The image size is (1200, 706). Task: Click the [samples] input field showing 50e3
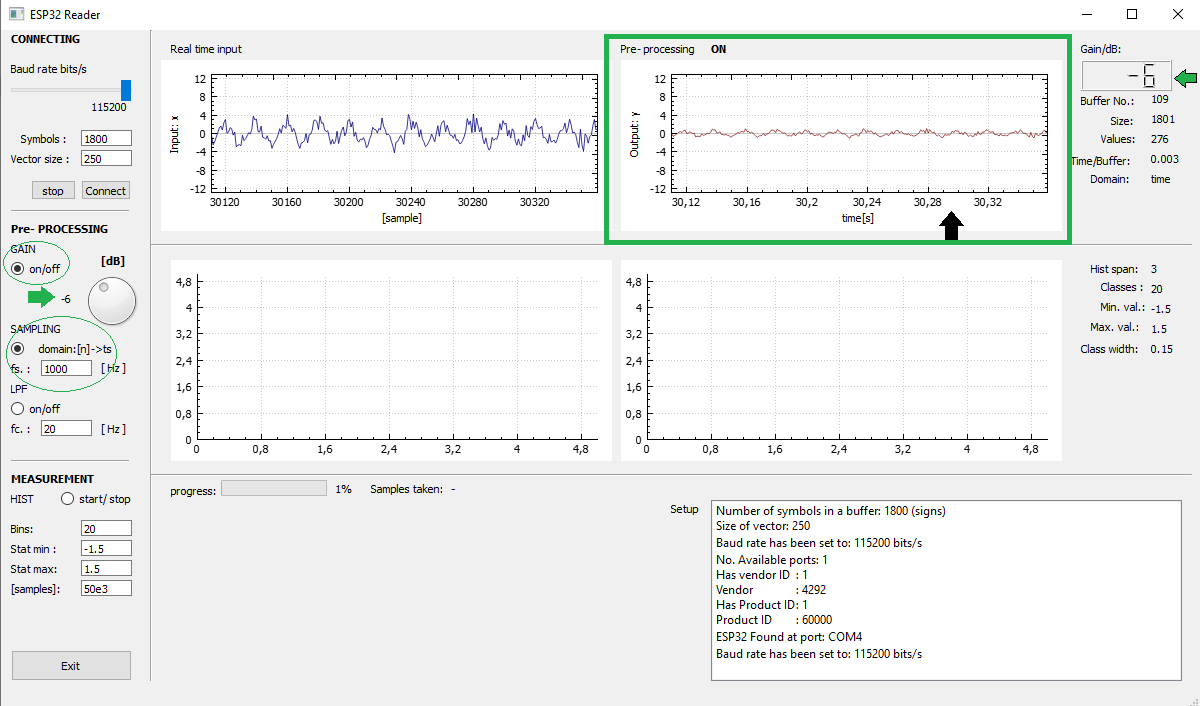coord(107,588)
